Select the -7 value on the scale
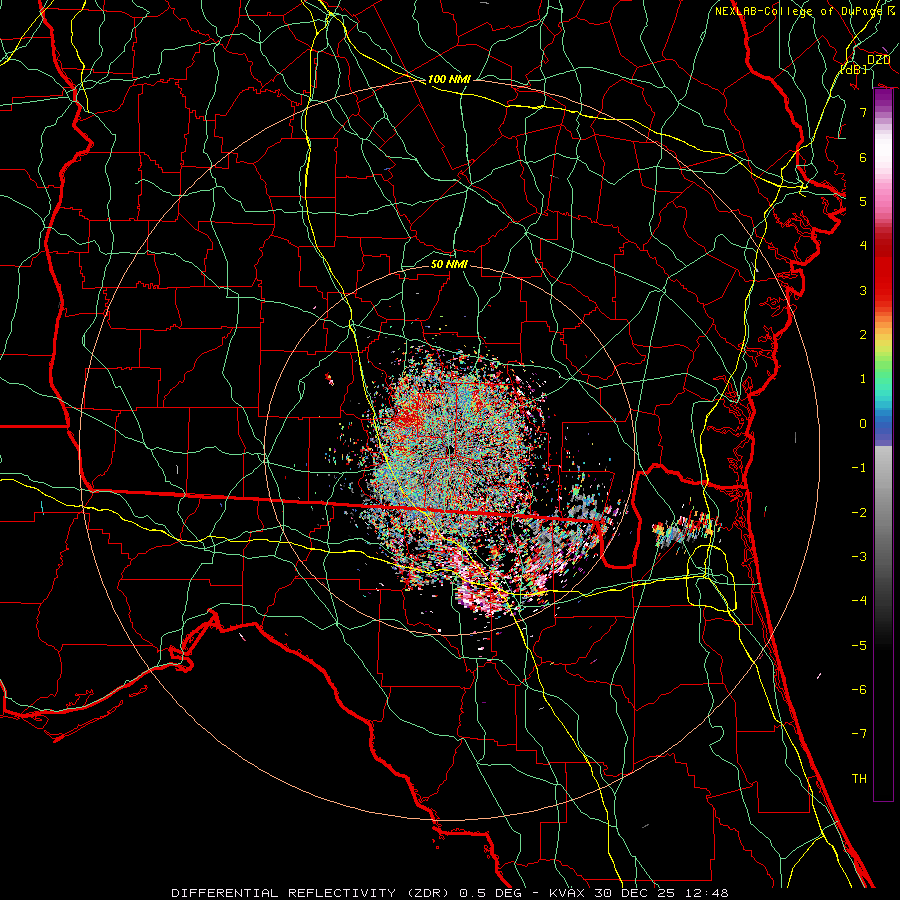 [859, 734]
